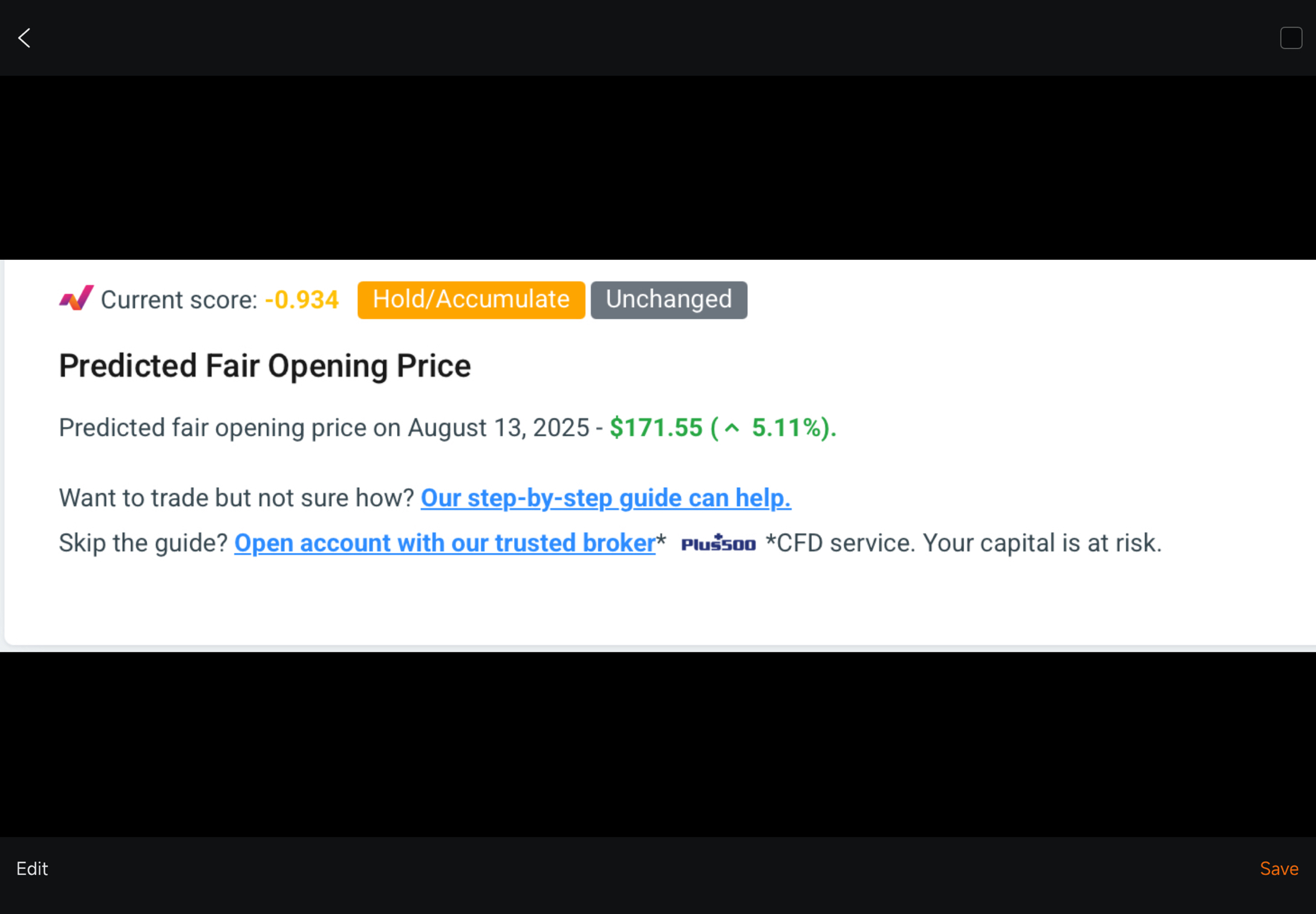
Task: Click the green upward caret before 5.11%
Action: click(x=732, y=429)
